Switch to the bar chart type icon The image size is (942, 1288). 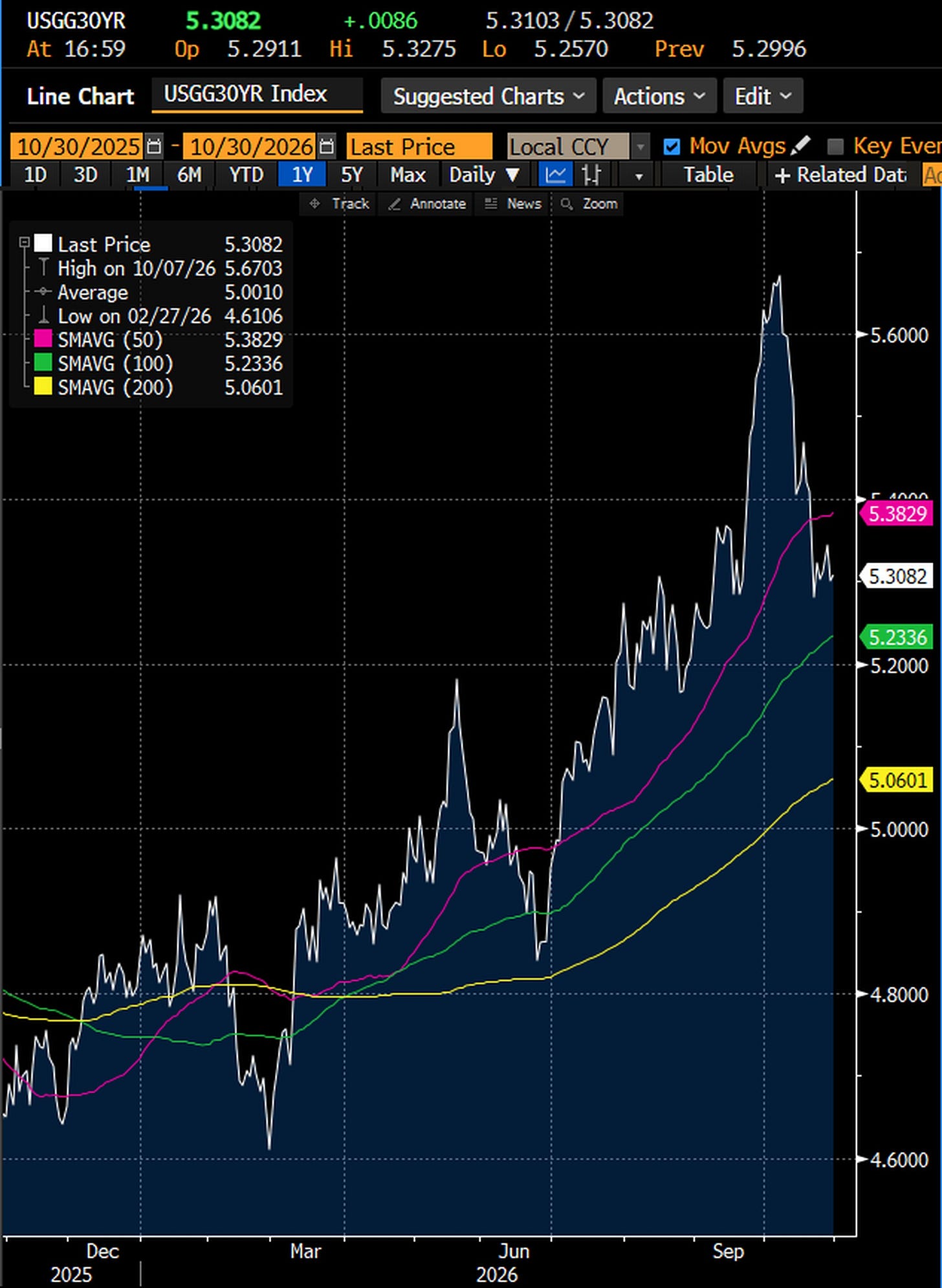point(591,175)
